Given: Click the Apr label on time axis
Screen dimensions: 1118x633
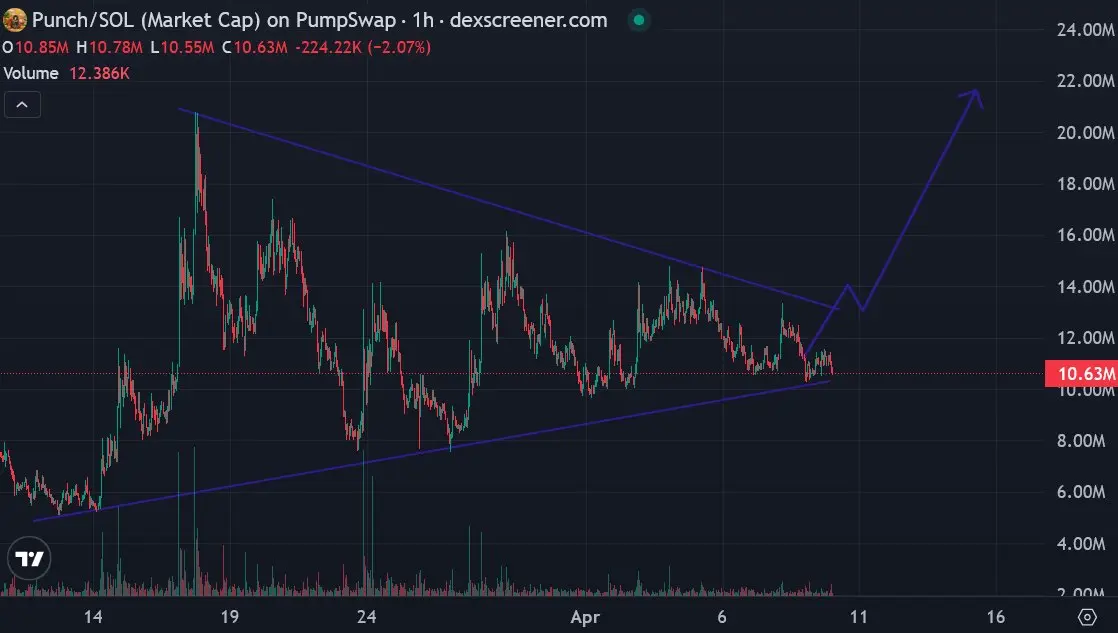Looking at the screenshot, I should point(585,617).
